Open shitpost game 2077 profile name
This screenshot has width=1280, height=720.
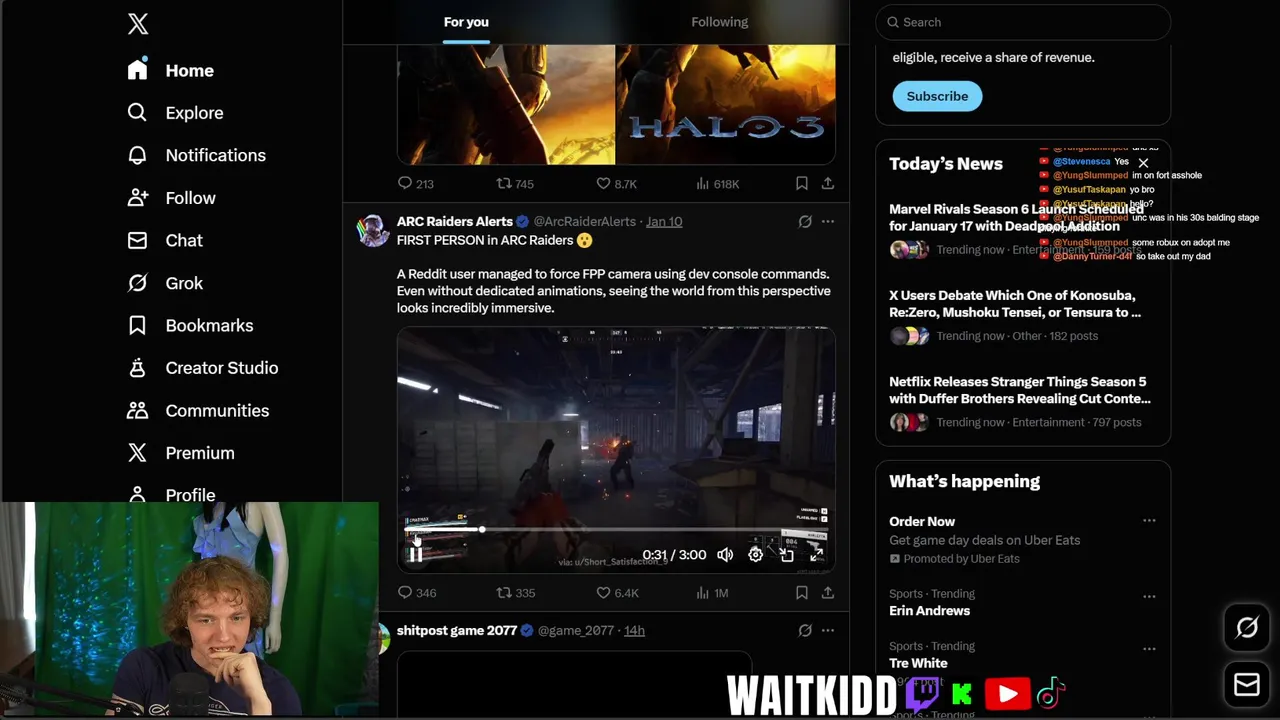point(457,630)
